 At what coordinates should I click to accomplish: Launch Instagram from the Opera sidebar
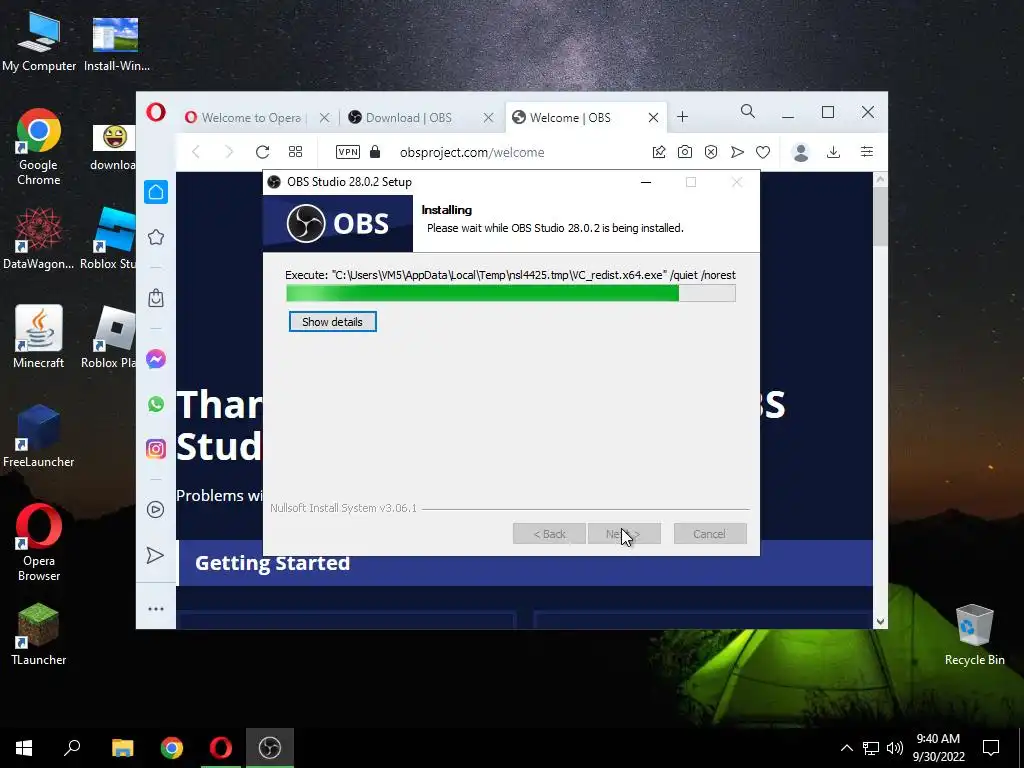(156, 449)
